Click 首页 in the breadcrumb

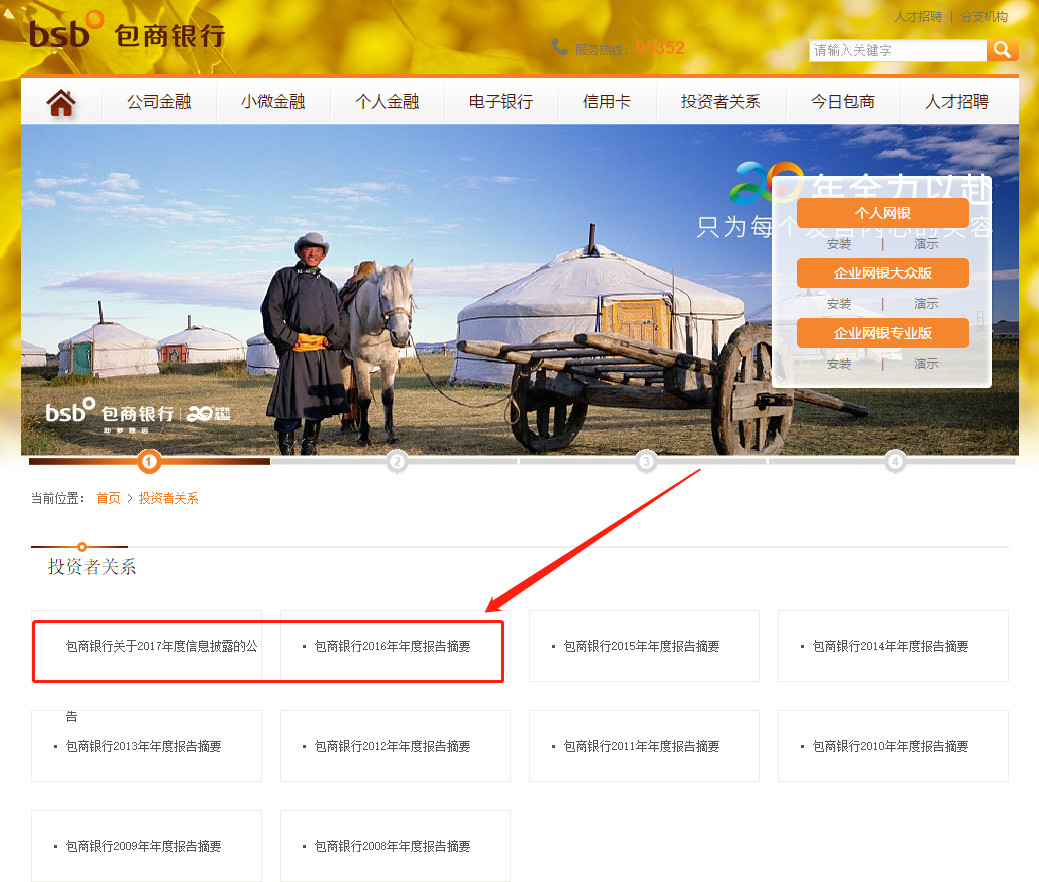point(108,498)
